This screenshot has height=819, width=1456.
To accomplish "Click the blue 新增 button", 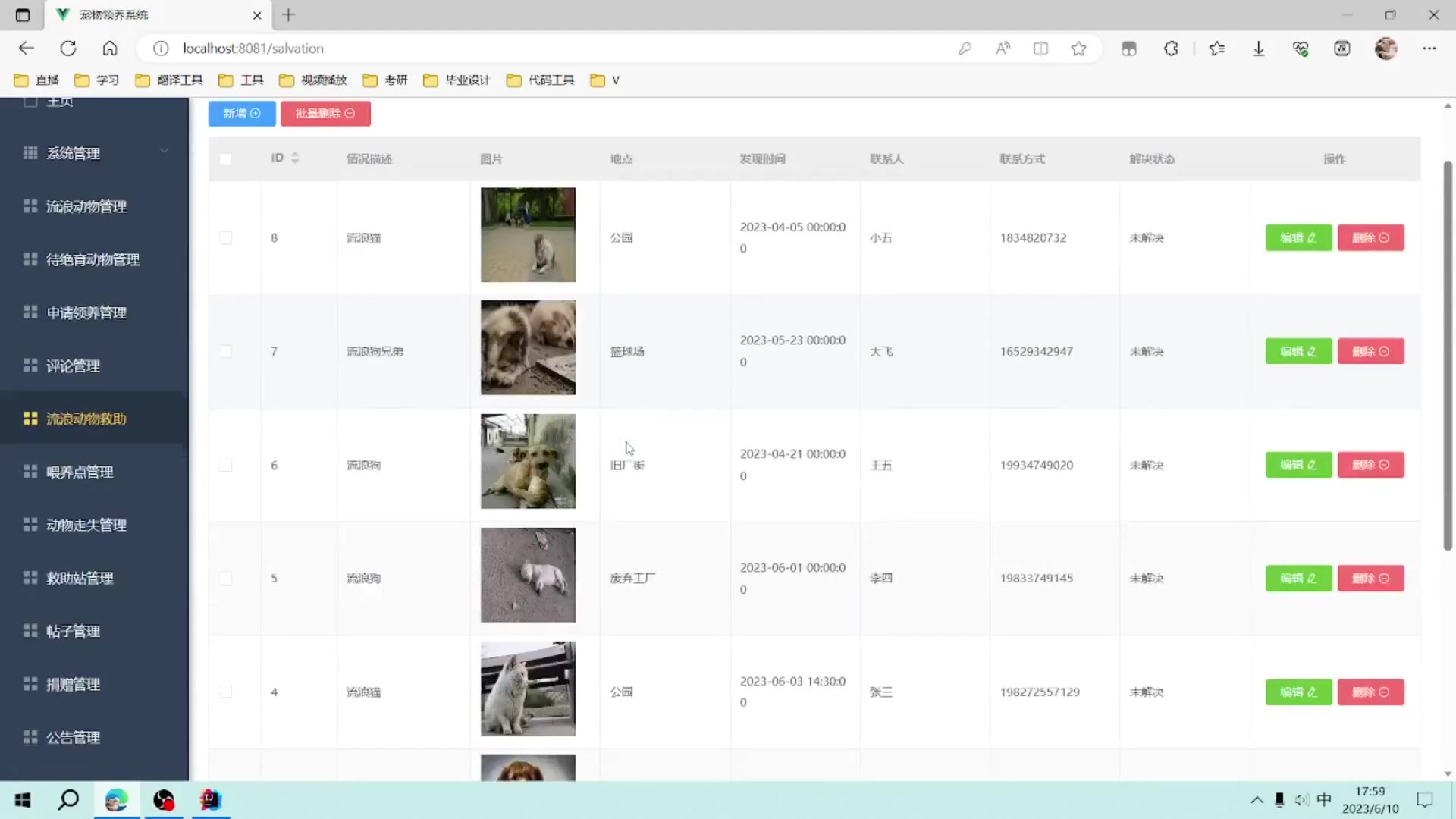I will (241, 114).
